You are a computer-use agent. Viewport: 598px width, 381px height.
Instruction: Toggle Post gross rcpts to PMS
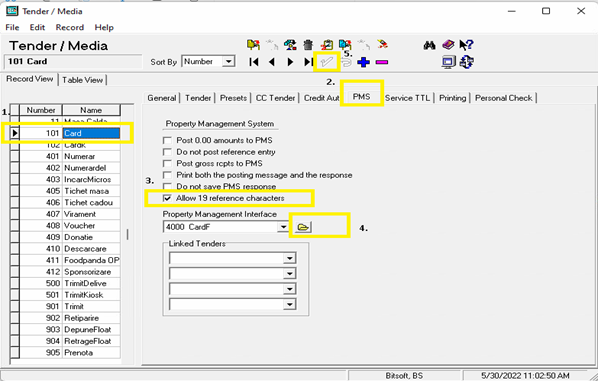click(167, 163)
